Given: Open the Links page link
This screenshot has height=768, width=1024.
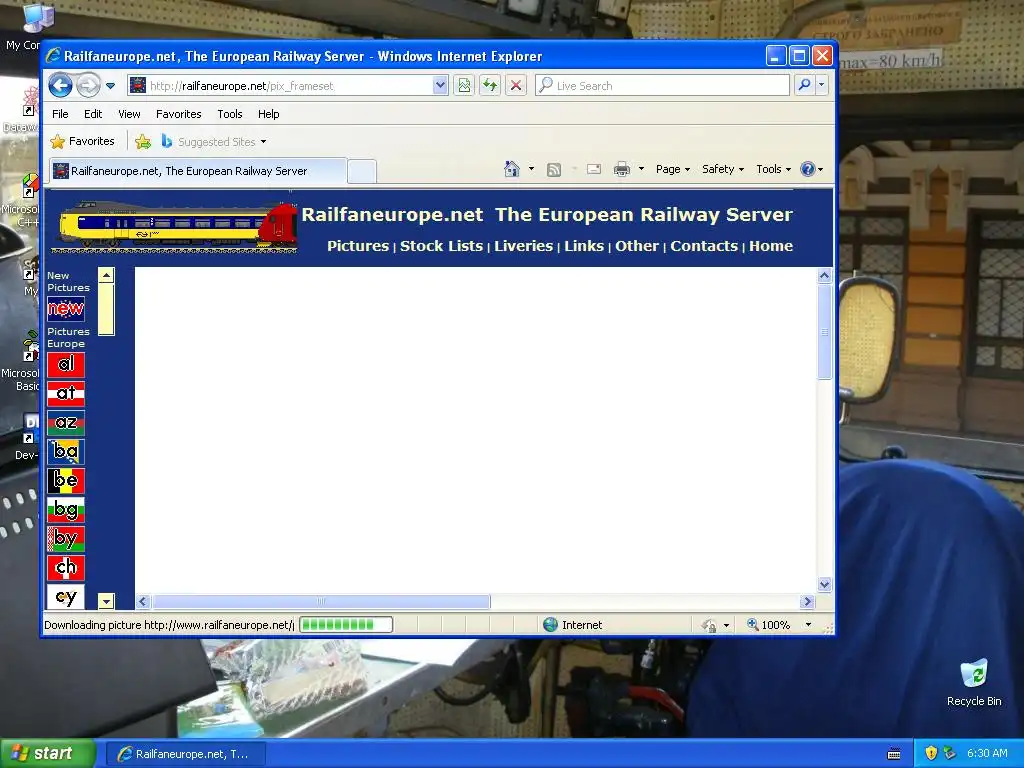Looking at the screenshot, I should pos(584,246).
